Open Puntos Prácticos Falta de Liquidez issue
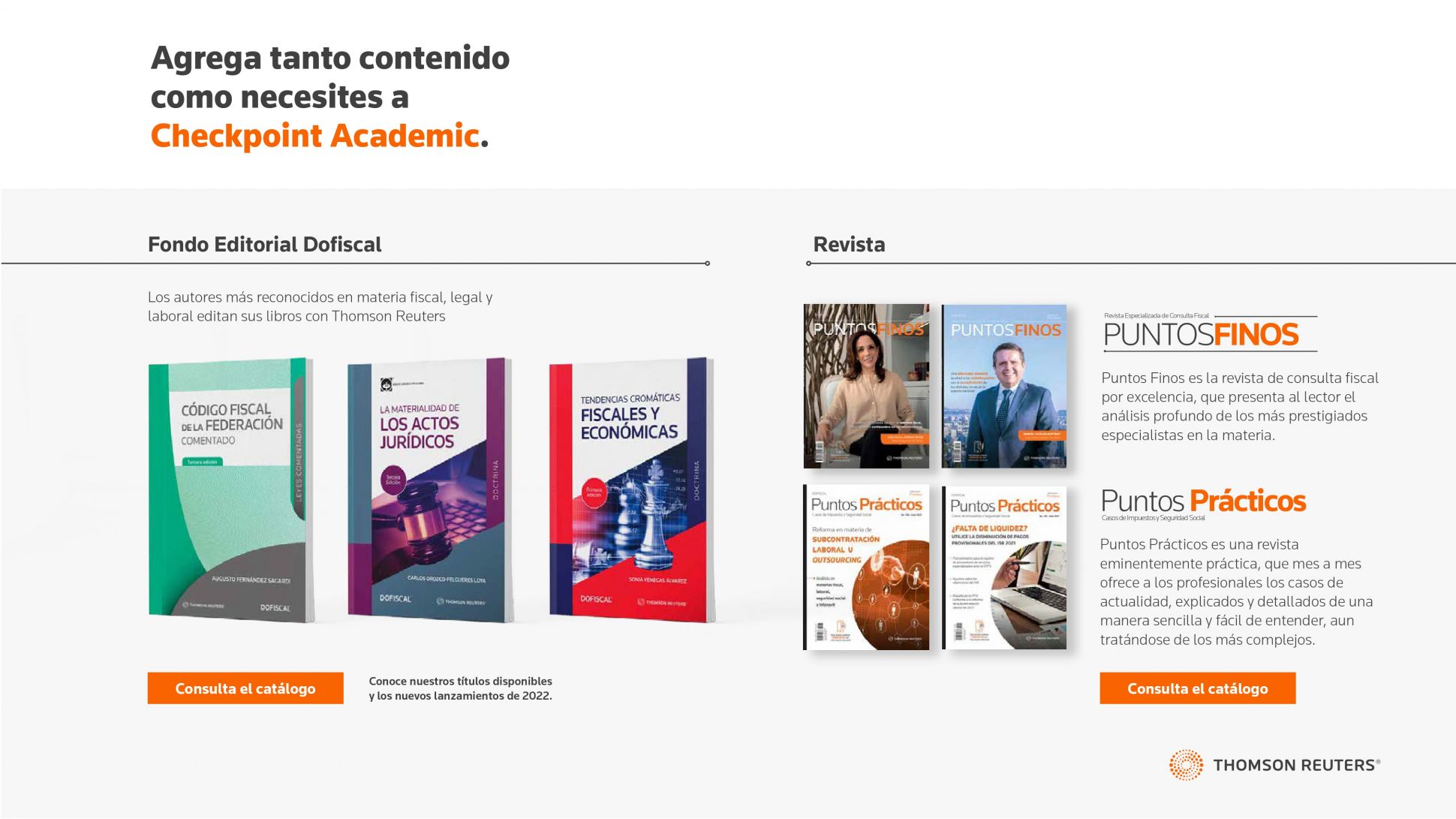The height and width of the screenshot is (819, 1456). pos(1004,567)
